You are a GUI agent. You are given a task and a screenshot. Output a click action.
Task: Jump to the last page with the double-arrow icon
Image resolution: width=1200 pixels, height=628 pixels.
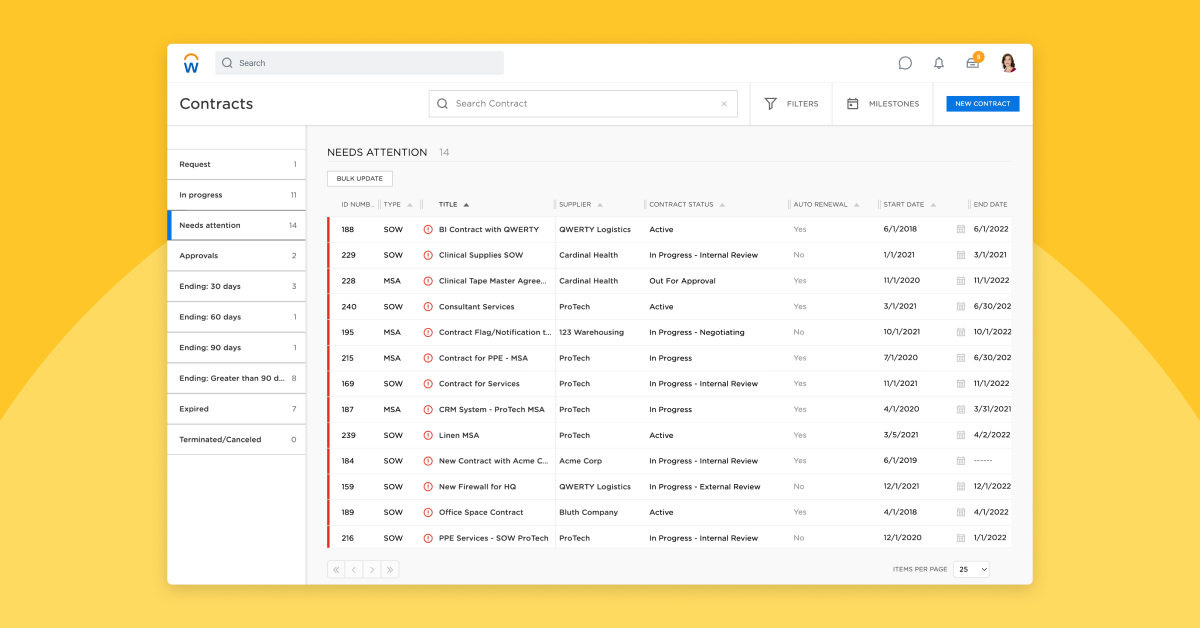point(389,569)
